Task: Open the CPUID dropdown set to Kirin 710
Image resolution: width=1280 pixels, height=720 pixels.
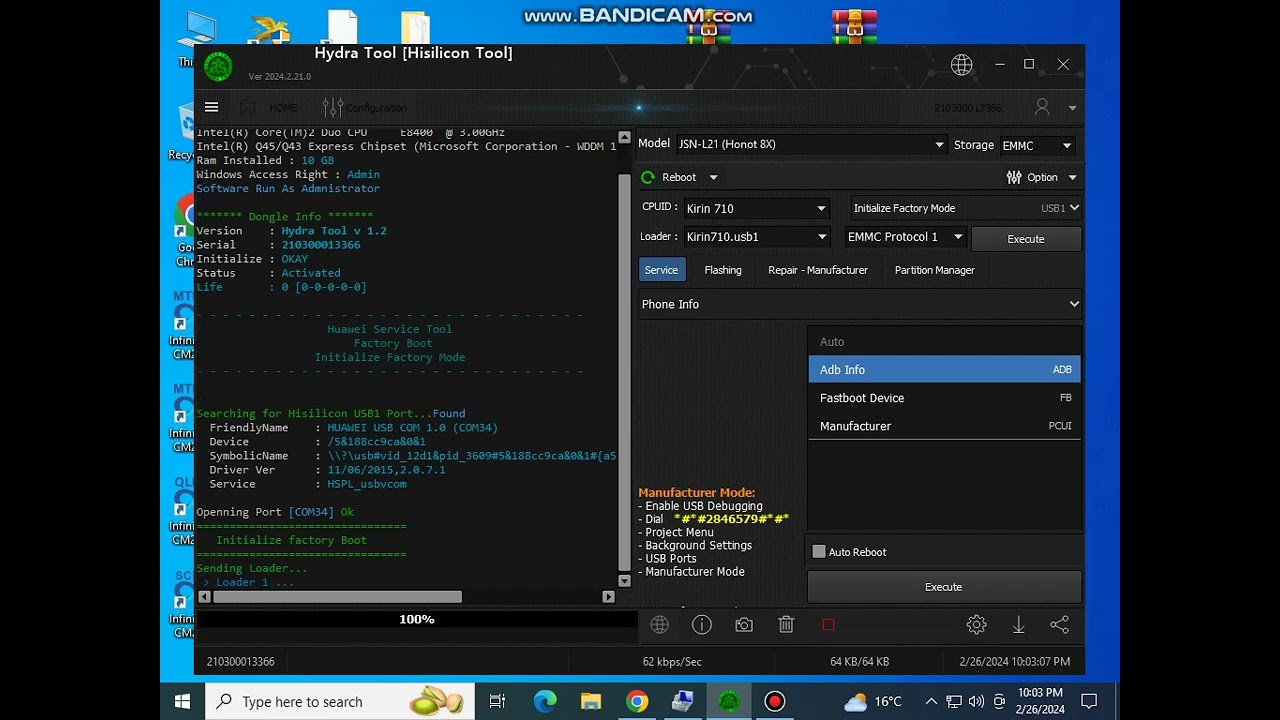Action: tap(756, 209)
